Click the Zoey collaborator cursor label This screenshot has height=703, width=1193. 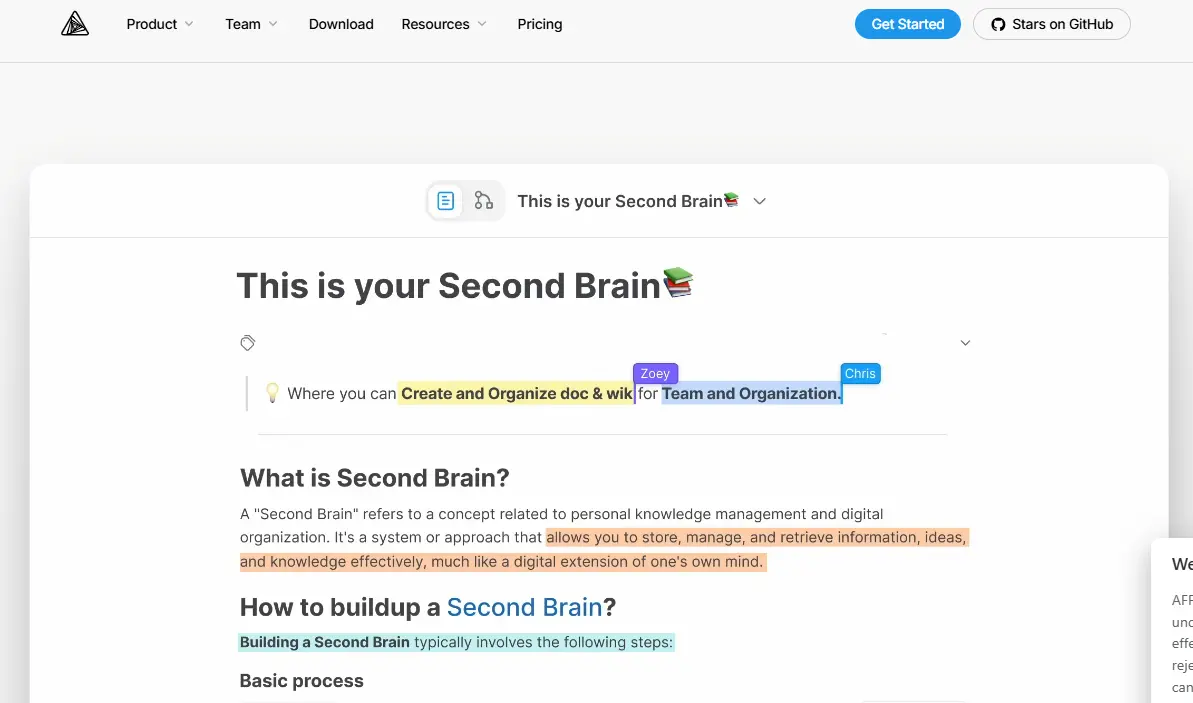tap(655, 374)
